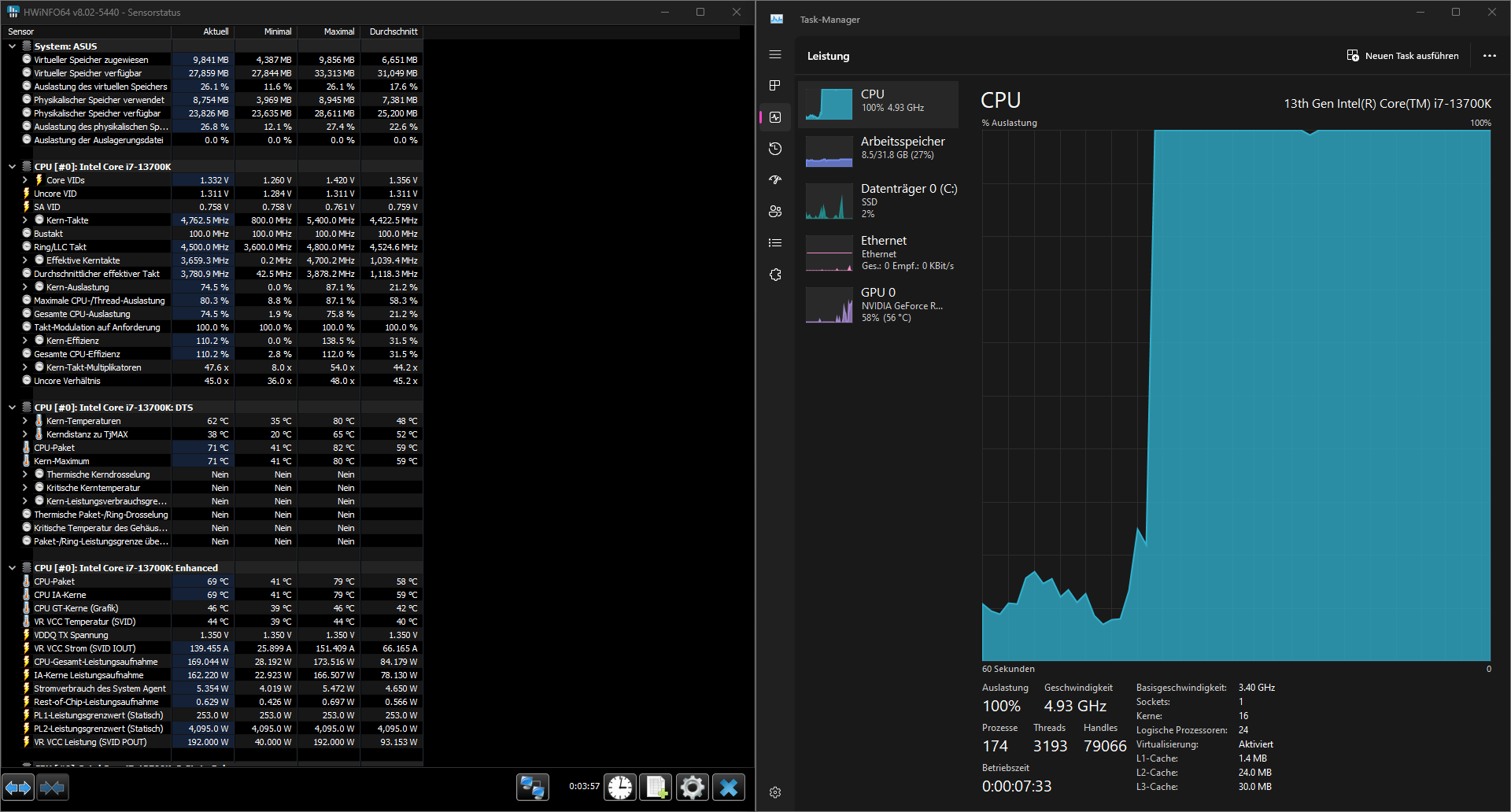Image resolution: width=1511 pixels, height=812 pixels.
Task: Start logging with HWiNFO sheet icon
Action: click(x=656, y=787)
